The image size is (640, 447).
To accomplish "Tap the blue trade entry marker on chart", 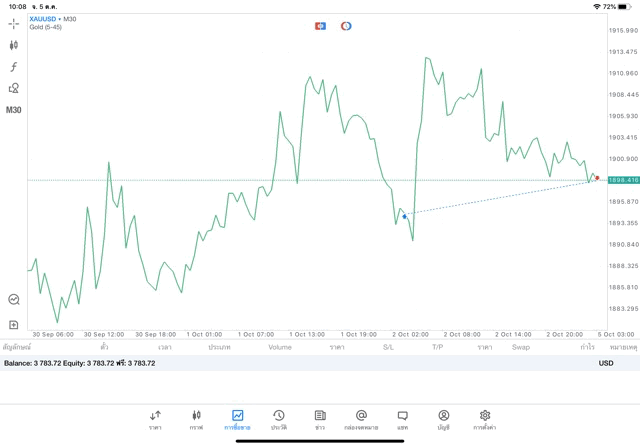I will tap(404, 216).
